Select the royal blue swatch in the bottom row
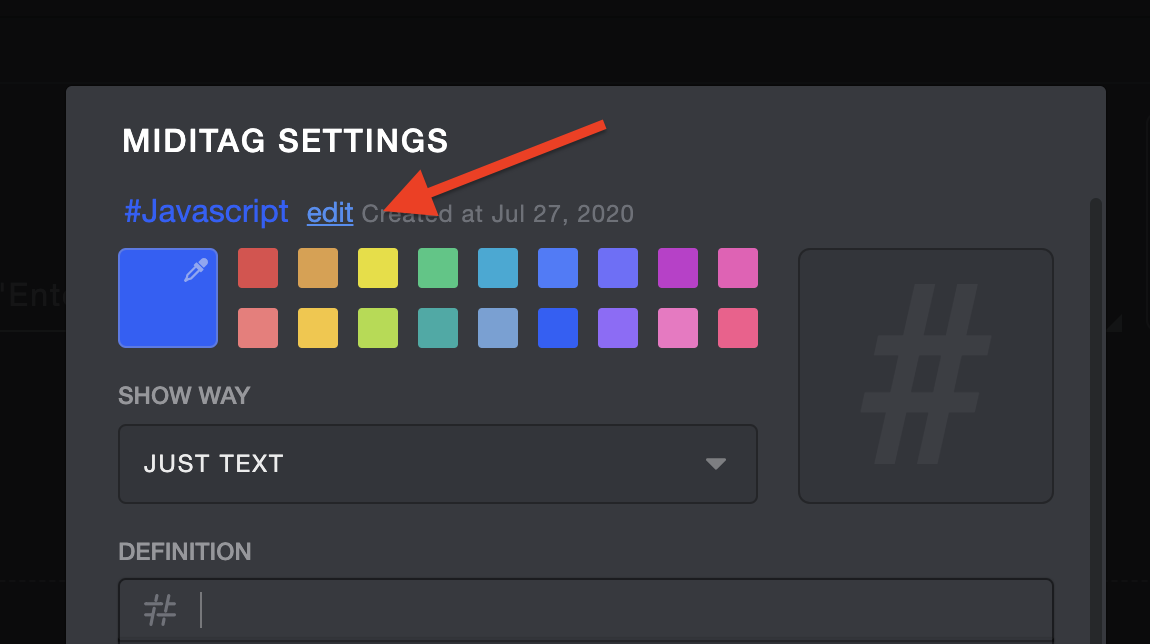1150x644 pixels. (x=558, y=328)
